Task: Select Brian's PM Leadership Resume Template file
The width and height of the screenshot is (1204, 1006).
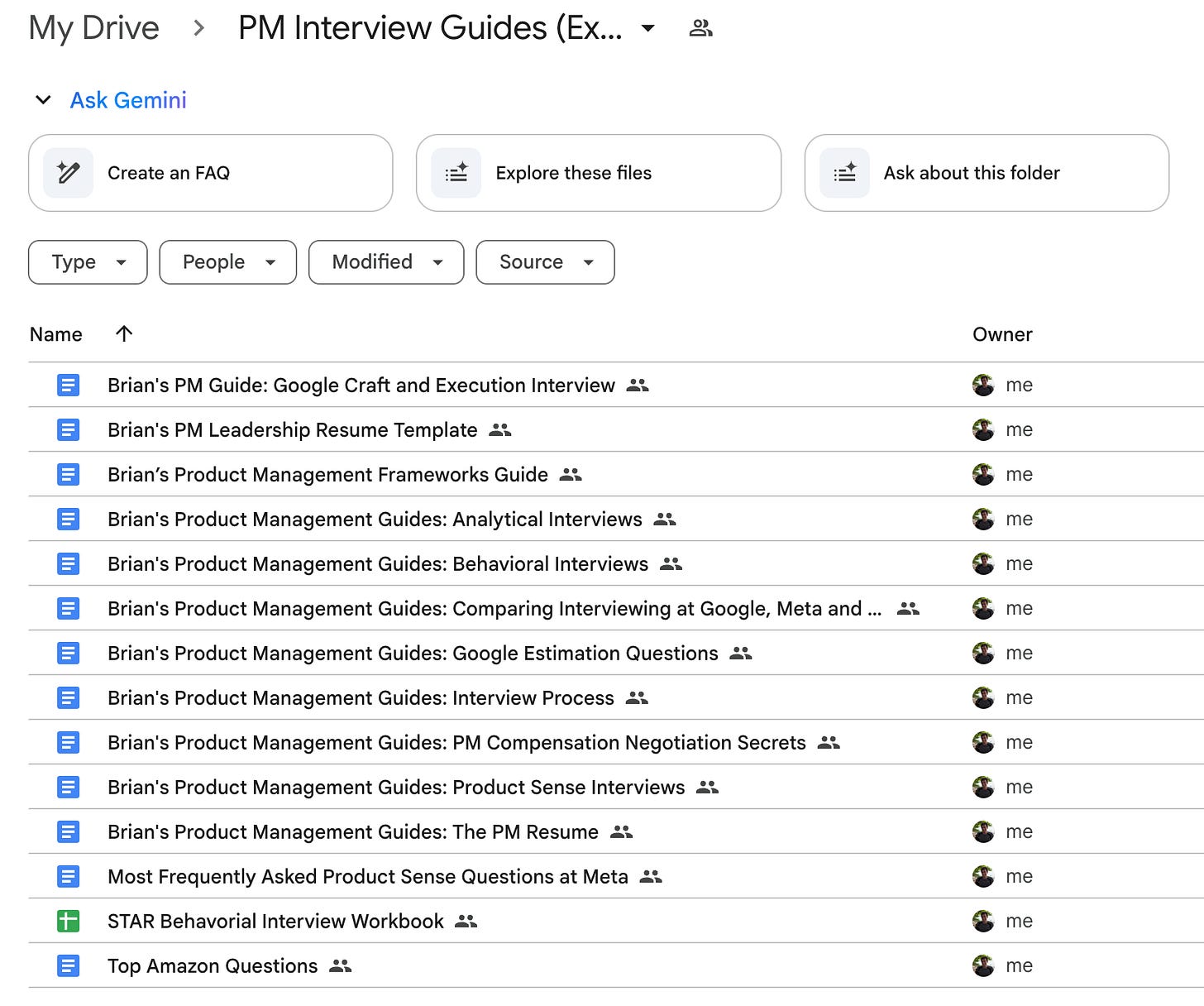Action: 293,429
